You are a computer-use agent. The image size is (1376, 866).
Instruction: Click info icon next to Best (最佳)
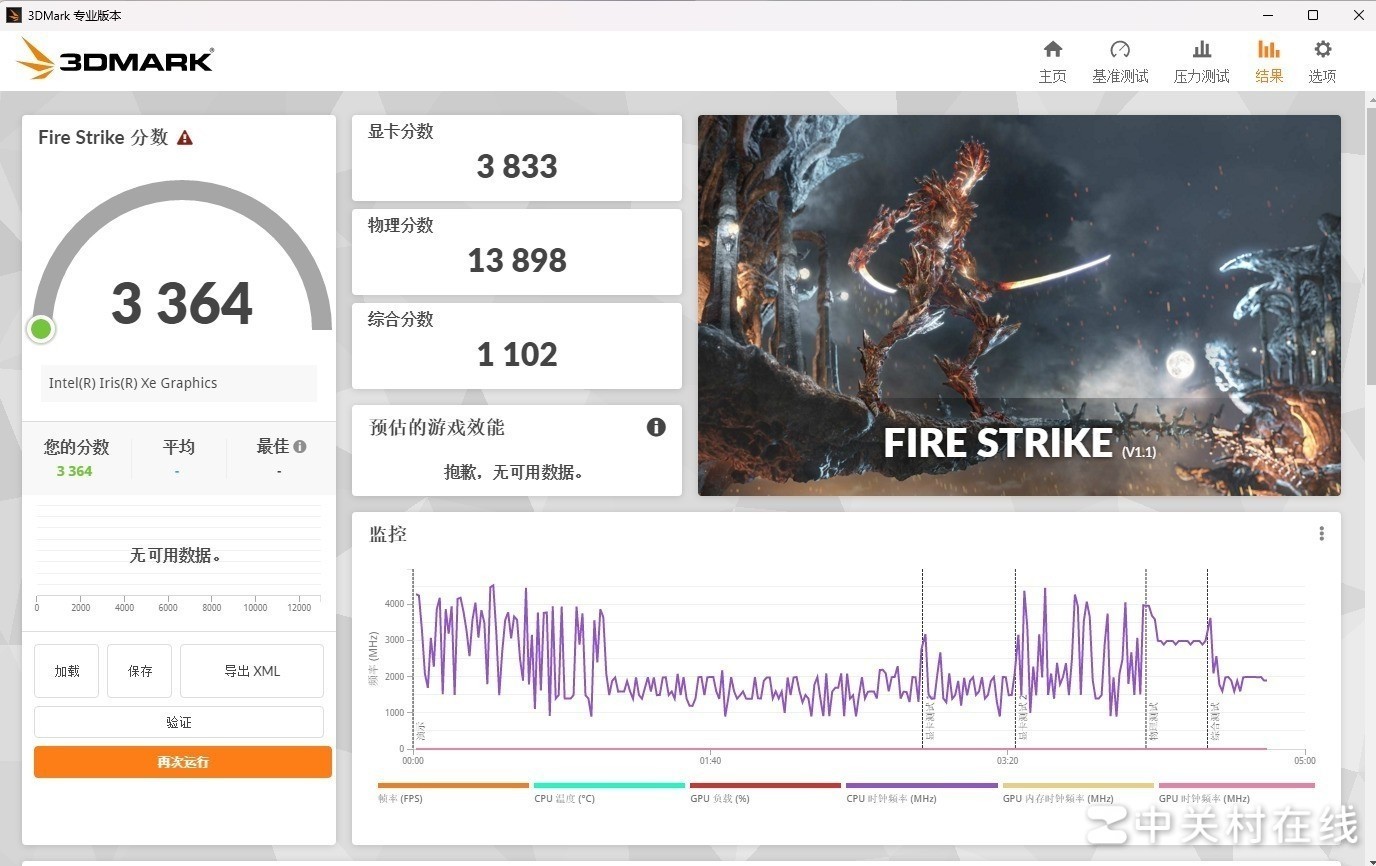tap(300, 447)
